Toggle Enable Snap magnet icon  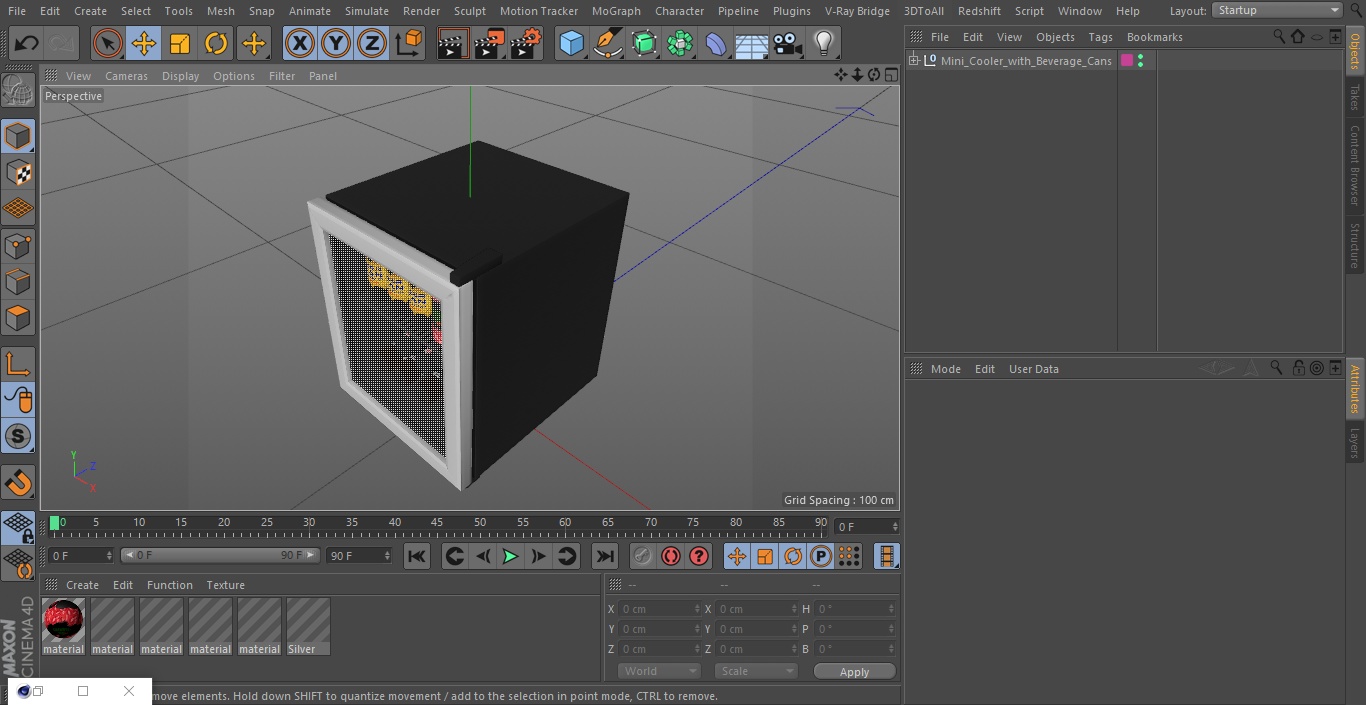coord(18,482)
